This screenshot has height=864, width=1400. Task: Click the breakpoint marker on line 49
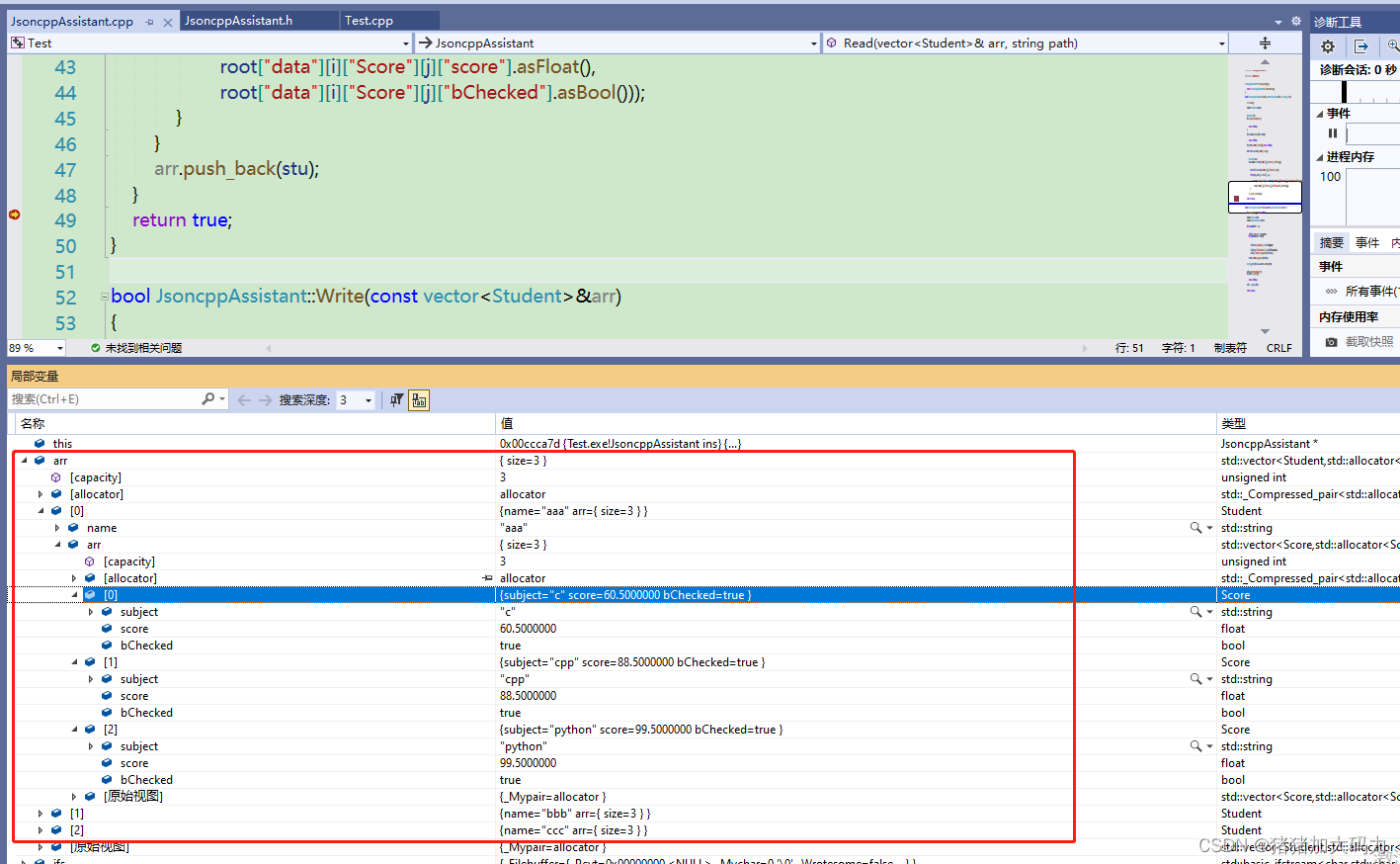coord(15,215)
